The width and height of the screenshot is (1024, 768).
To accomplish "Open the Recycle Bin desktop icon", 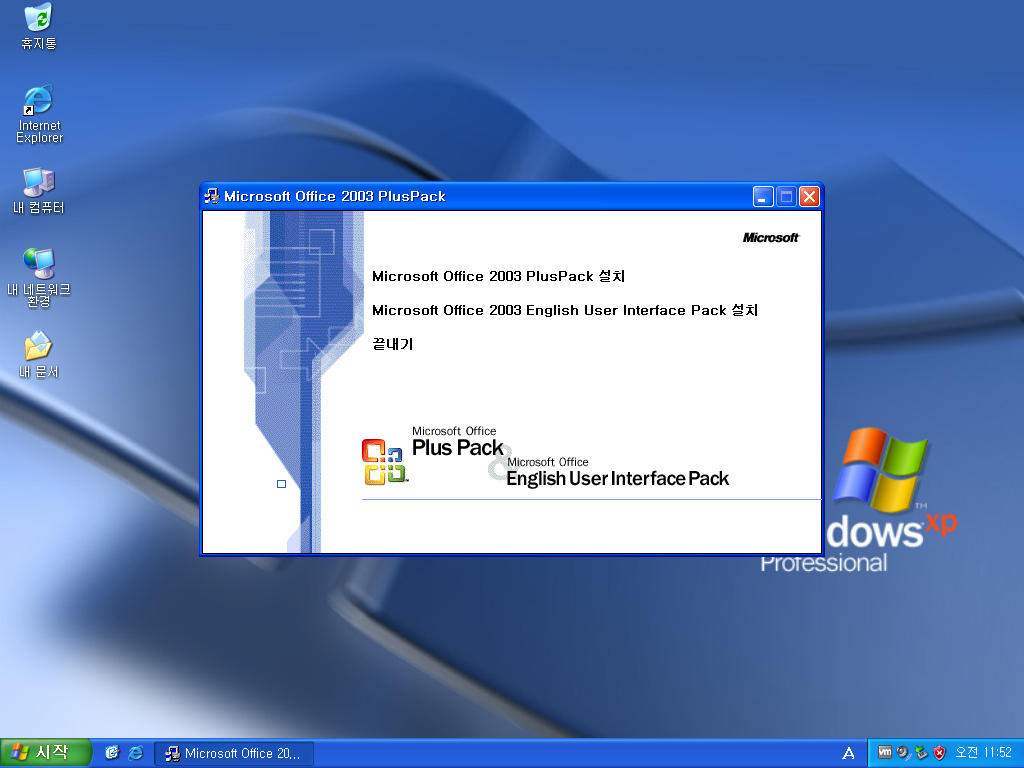I will 39,26.
